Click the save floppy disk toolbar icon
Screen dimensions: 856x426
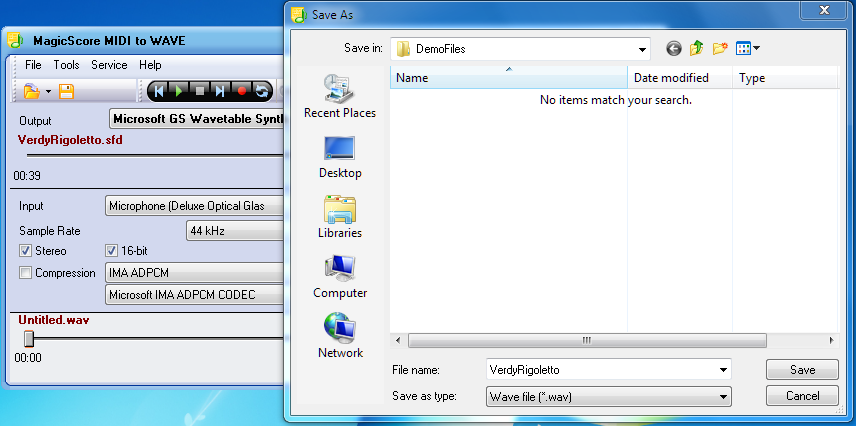66,91
